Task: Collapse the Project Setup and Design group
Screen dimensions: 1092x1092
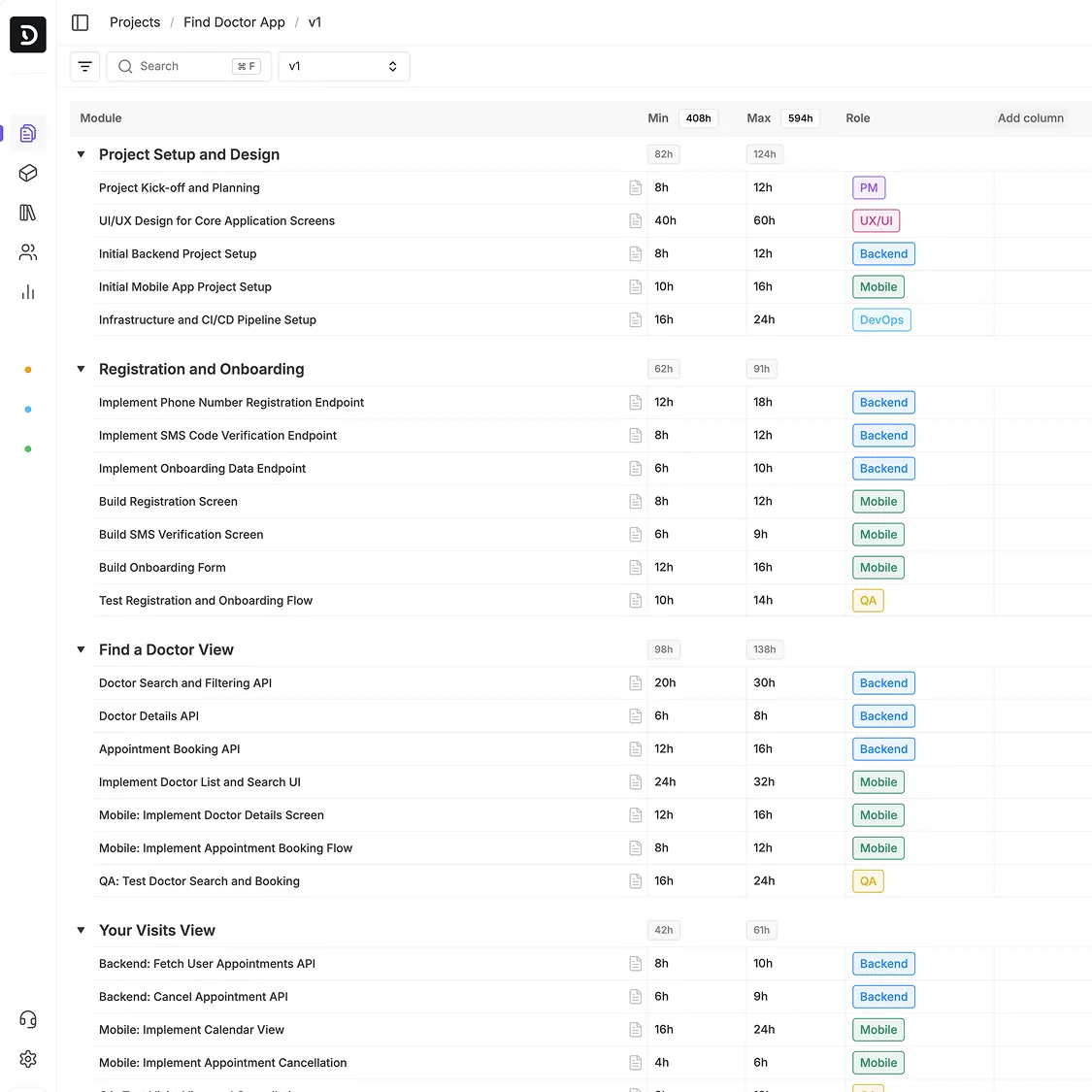Action: (x=82, y=154)
